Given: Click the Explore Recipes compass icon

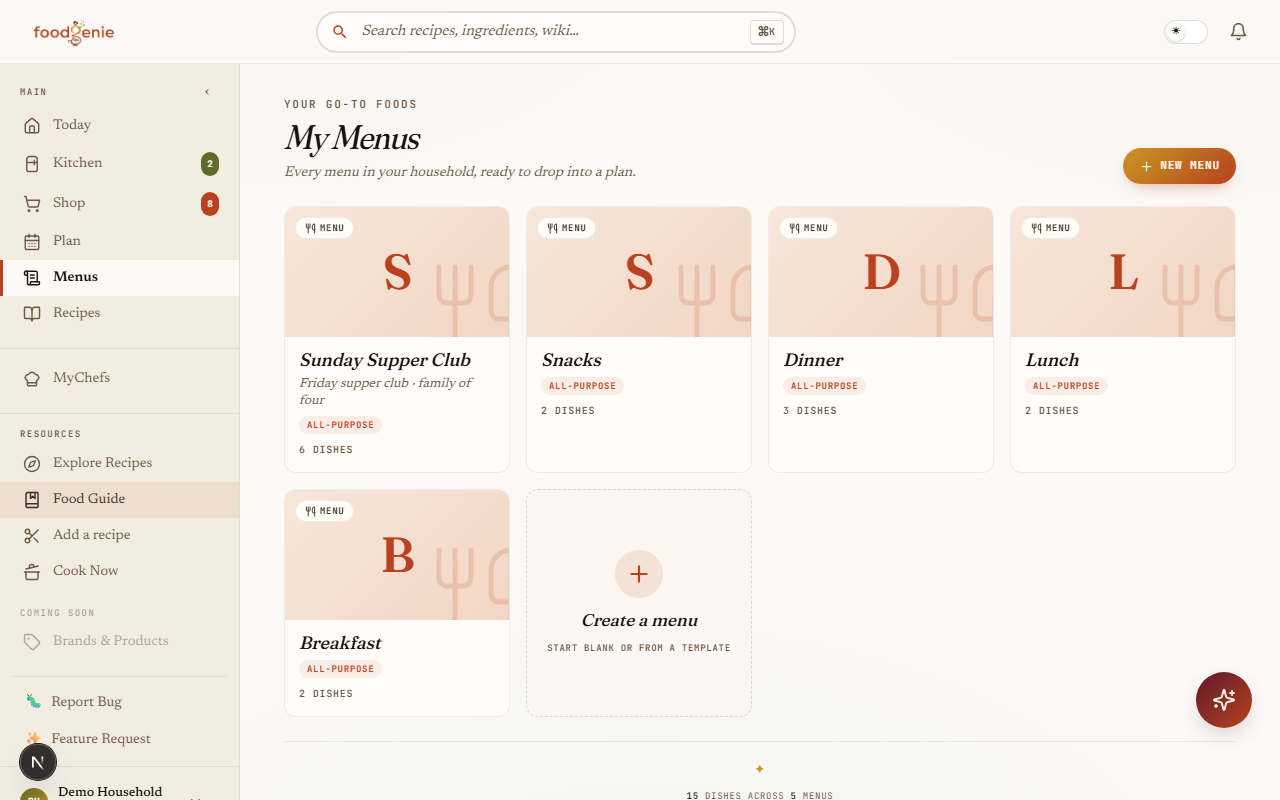Looking at the screenshot, I should [32, 463].
